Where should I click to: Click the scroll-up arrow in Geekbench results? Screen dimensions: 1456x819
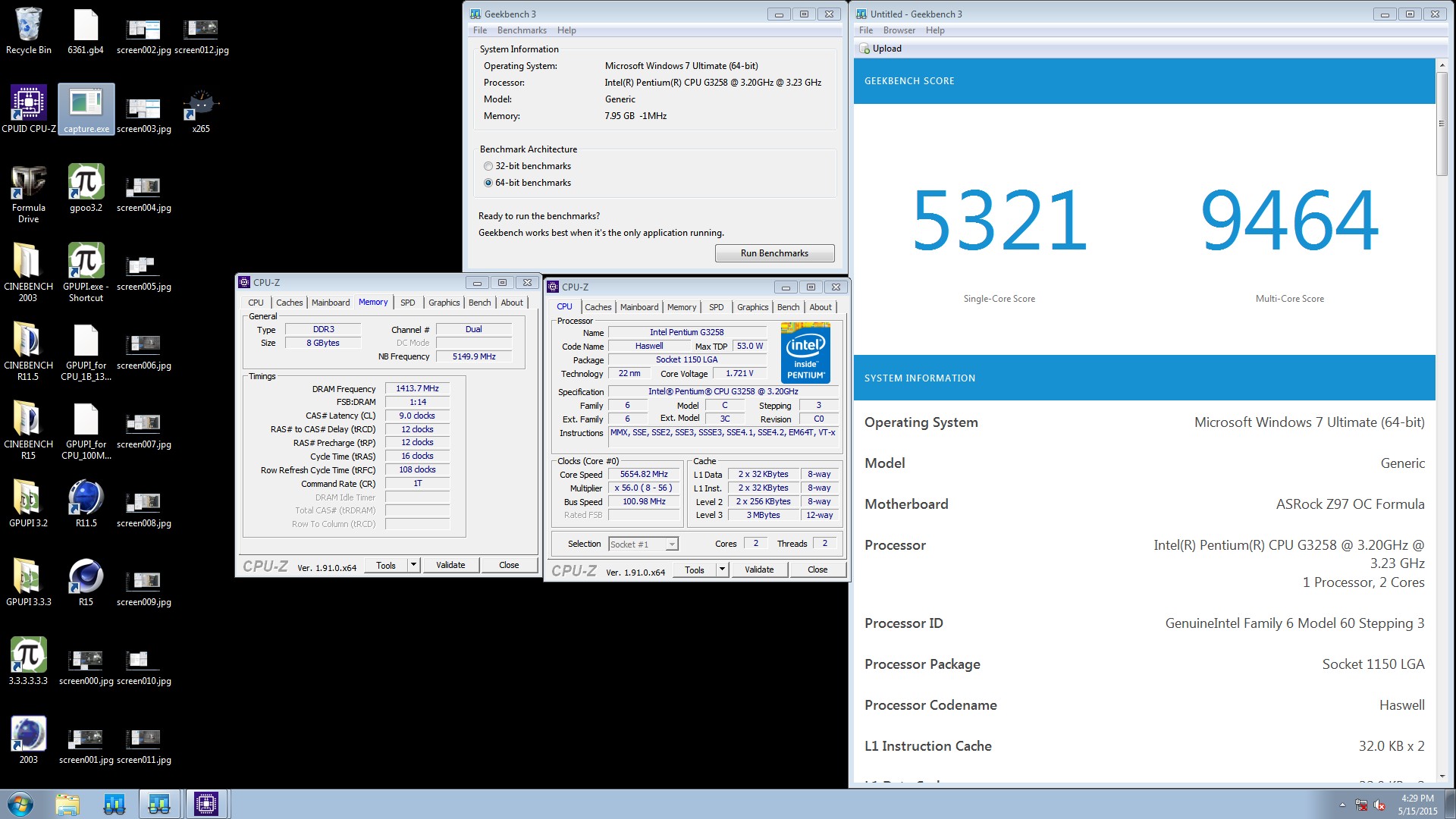pyautogui.click(x=1442, y=65)
